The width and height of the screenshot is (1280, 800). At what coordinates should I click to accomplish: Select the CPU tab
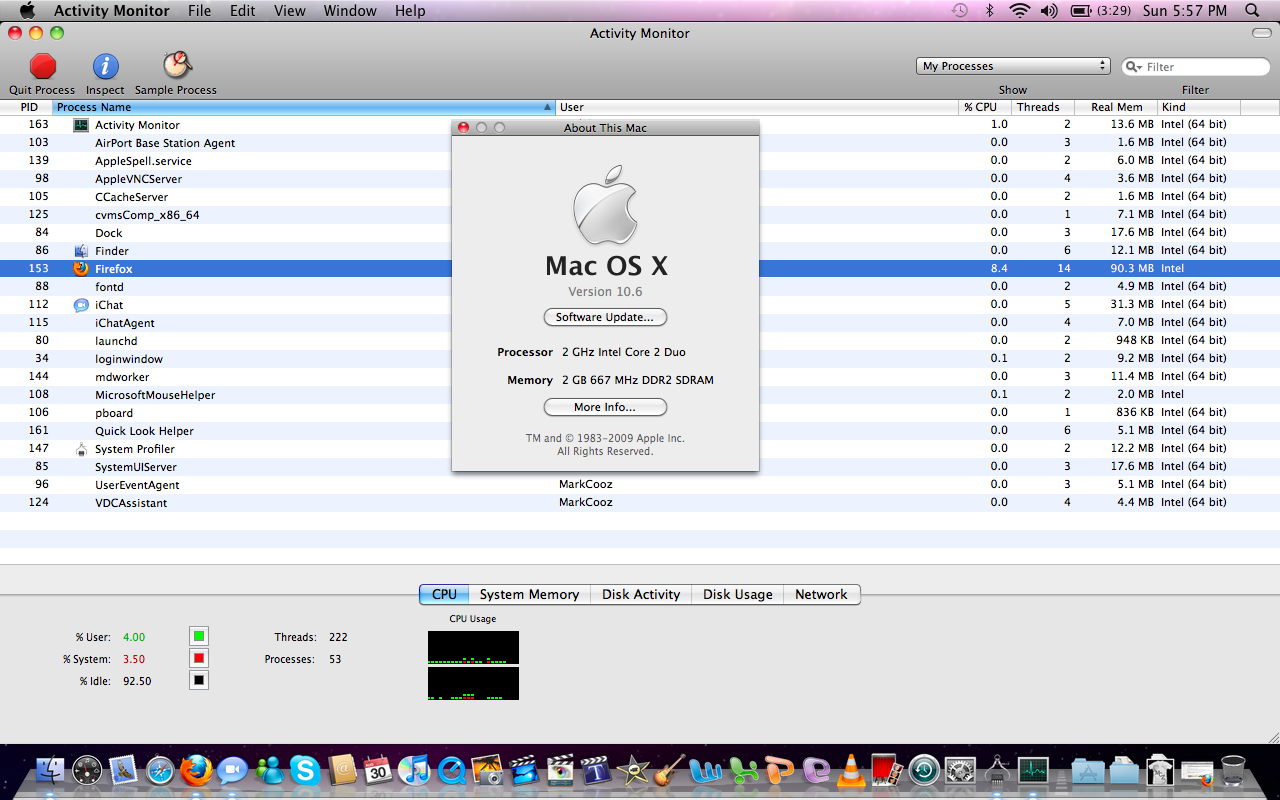point(444,594)
